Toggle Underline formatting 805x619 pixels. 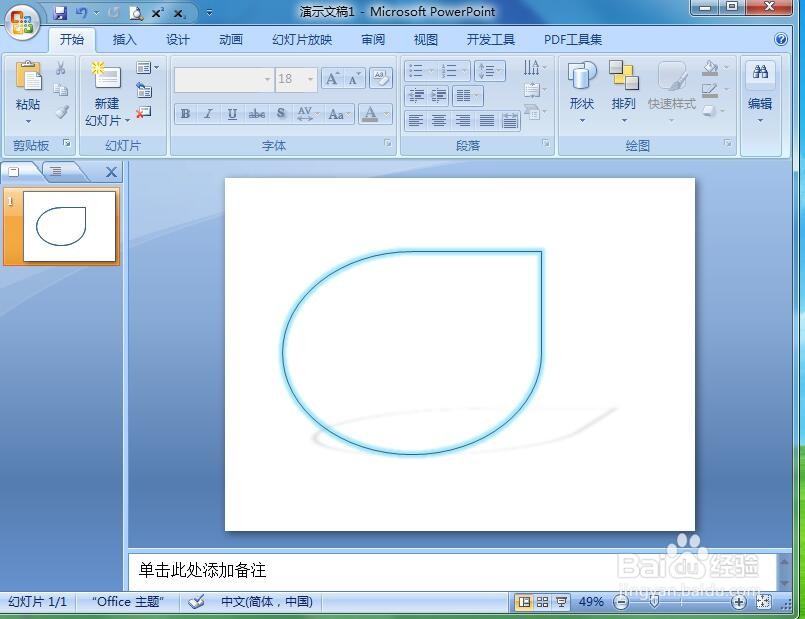[x=231, y=114]
